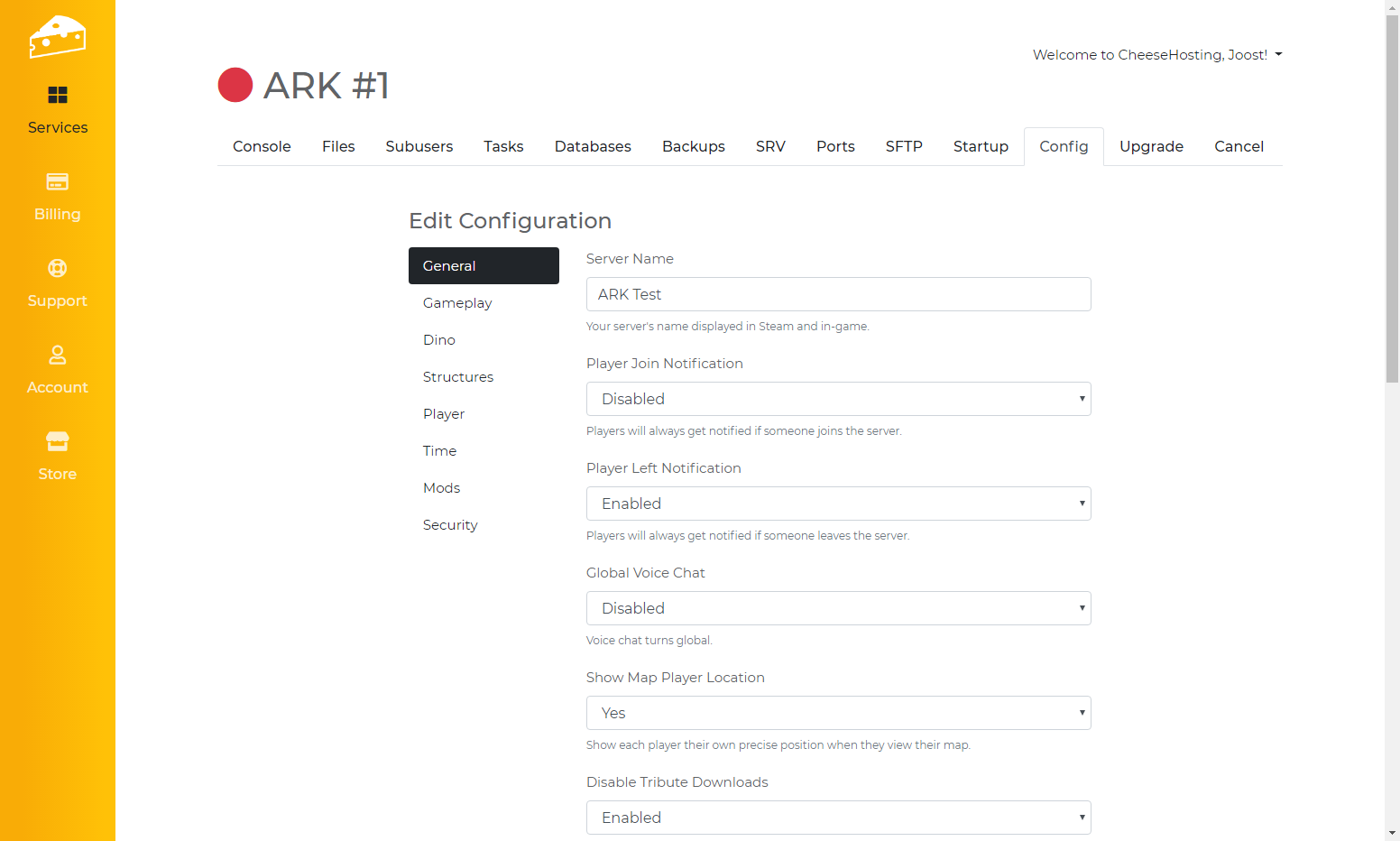Change the Show Map Player Location option
The image size is (1400, 841).
click(838, 713)
